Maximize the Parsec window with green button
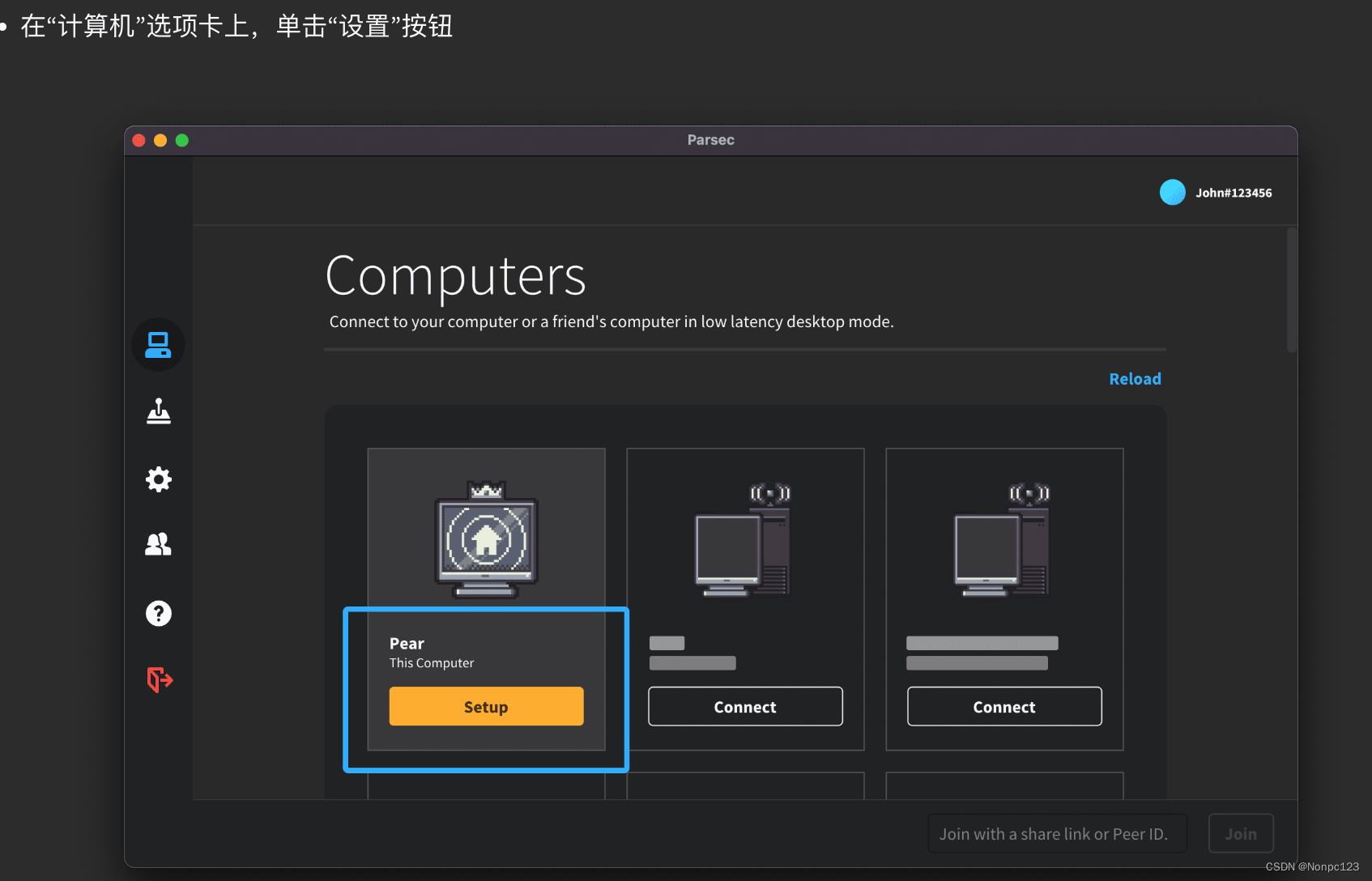1372x881 pixels. 182,140
